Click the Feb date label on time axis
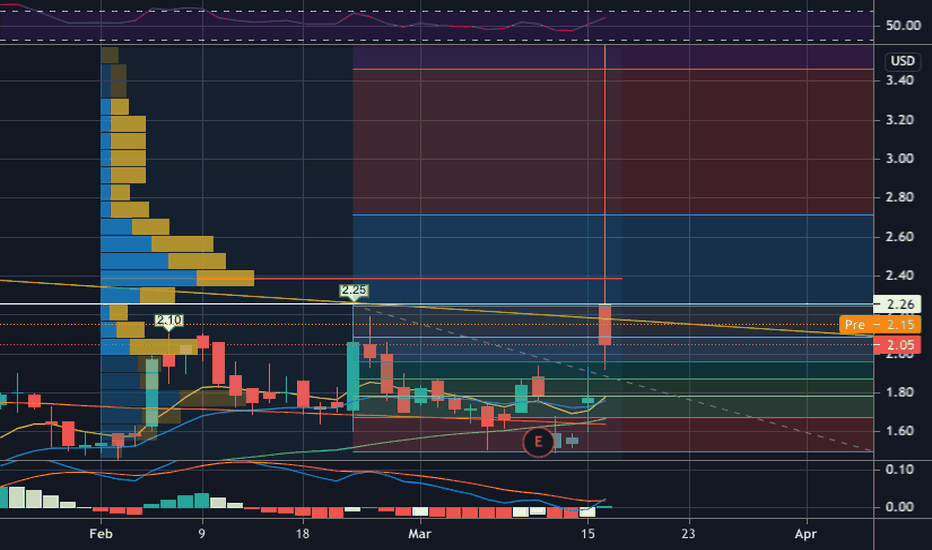 tap(101, 533)
